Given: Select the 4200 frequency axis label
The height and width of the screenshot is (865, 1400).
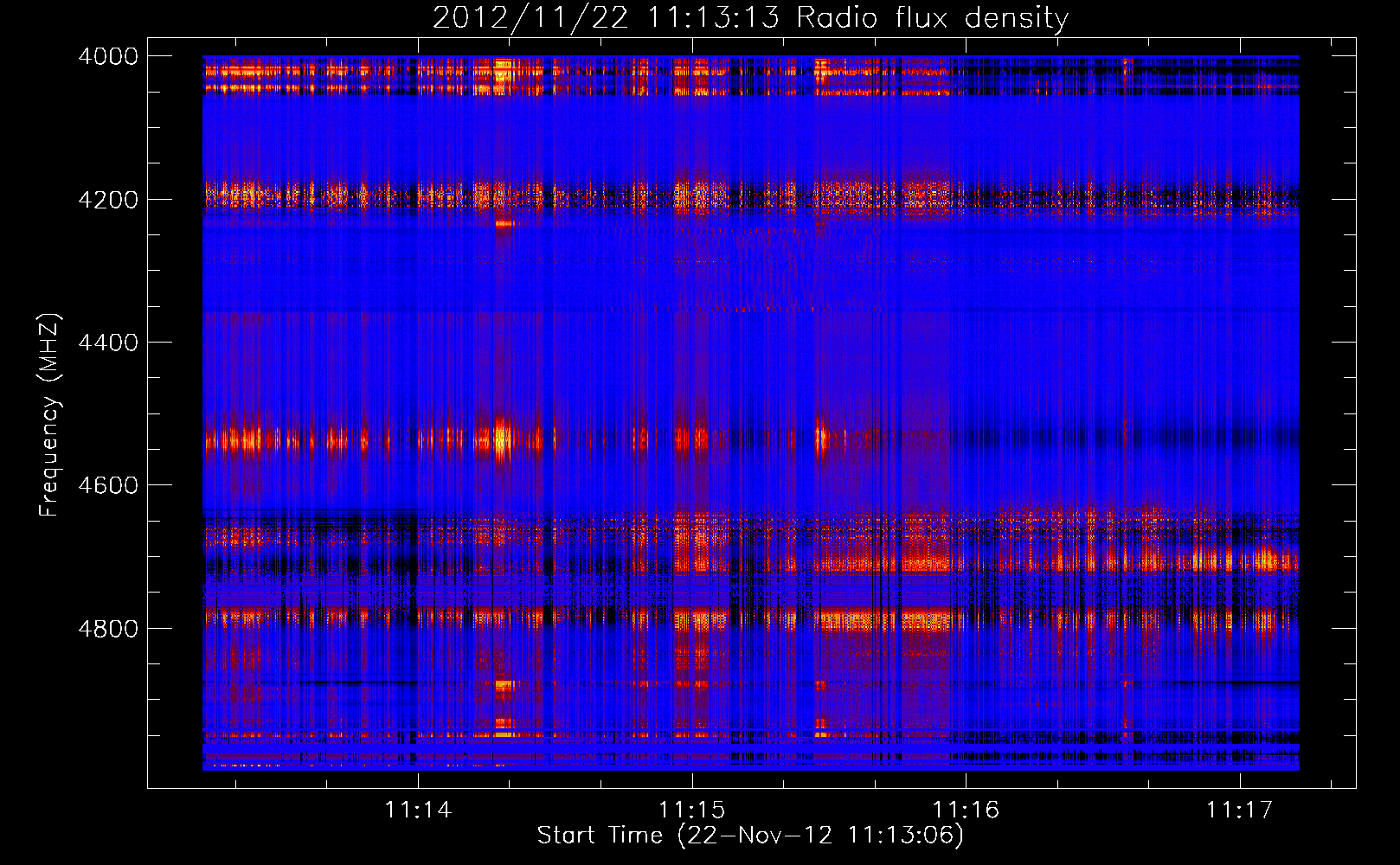Looking at the screenshot, I should [108, 200].
